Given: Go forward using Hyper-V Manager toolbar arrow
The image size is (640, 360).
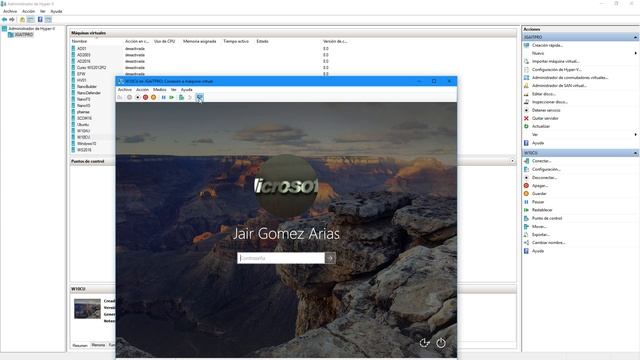Looking at the screenshot, I should [x=12, y=19].
